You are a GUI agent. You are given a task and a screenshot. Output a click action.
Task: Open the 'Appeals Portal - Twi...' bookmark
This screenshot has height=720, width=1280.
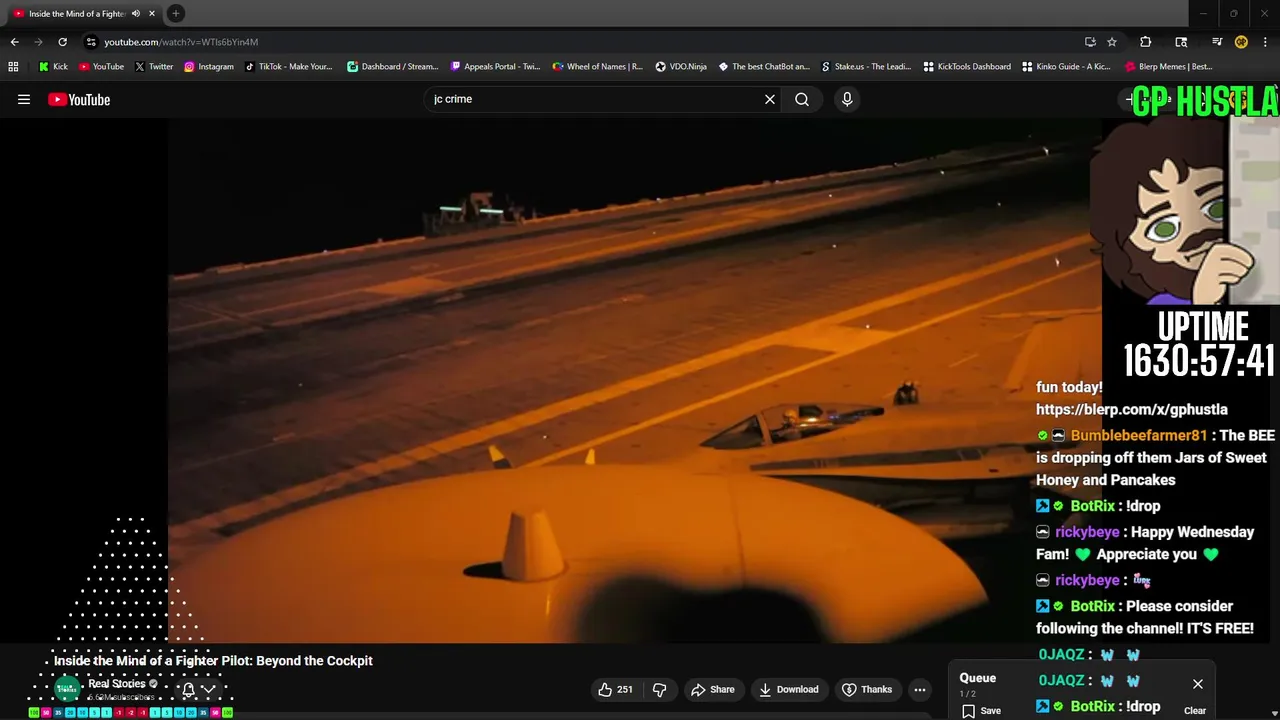[495, 67]
